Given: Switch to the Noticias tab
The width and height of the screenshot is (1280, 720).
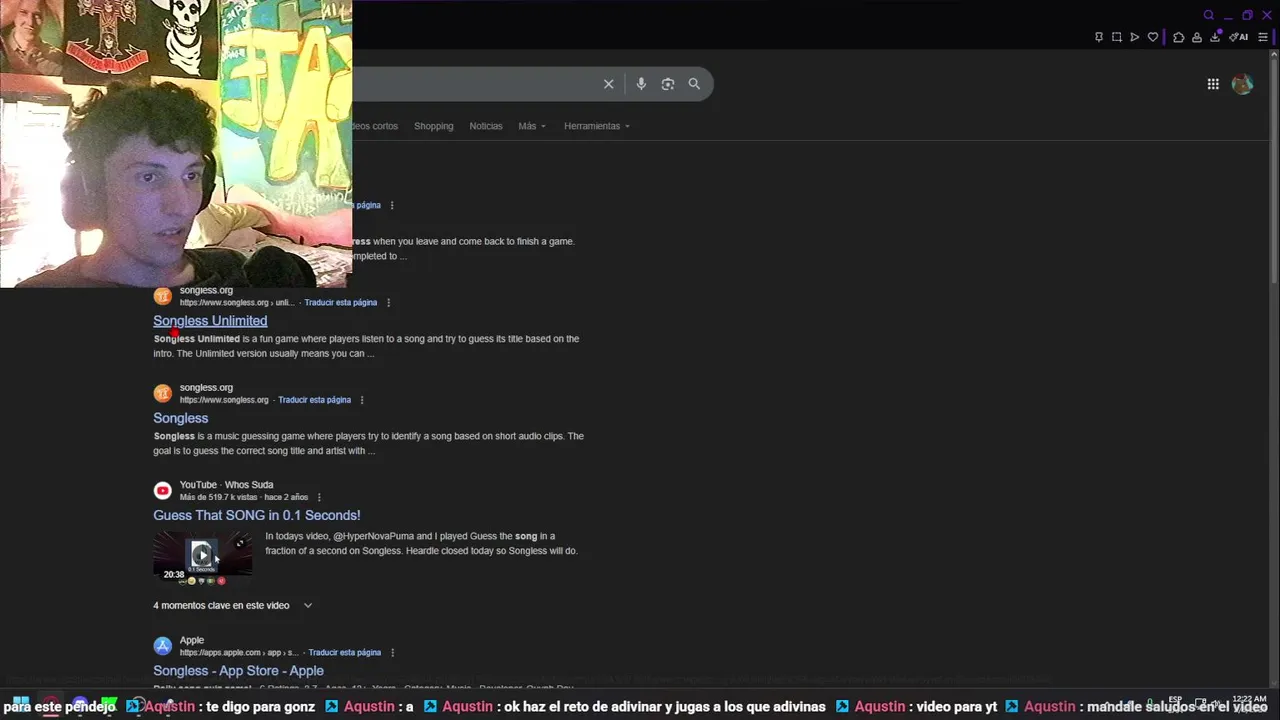Looking at the screenshot, I should pos(486,126).
